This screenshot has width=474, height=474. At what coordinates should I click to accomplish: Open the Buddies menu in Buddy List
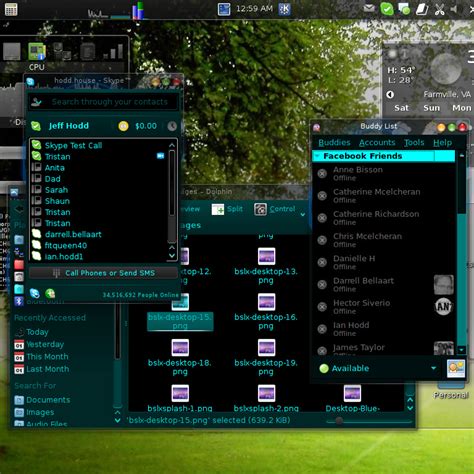point(334,143)
